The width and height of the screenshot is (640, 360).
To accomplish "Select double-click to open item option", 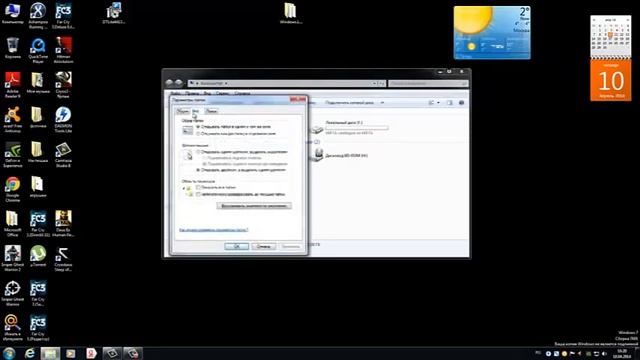I will click(198, 170).
